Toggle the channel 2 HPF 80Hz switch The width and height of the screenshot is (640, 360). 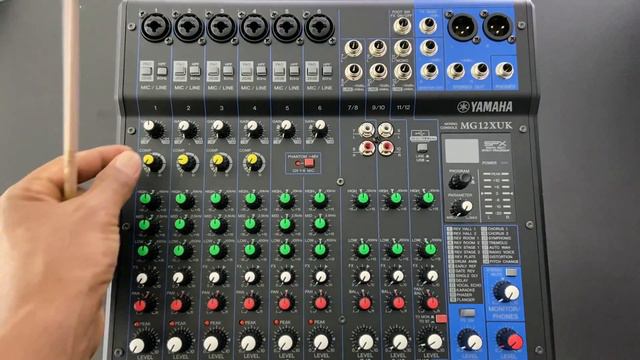195,71
